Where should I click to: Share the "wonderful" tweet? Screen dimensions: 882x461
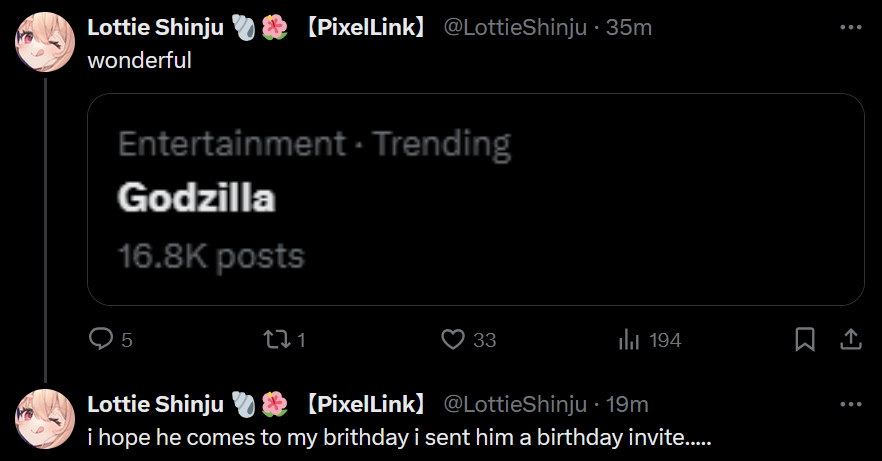click(850, 340)
